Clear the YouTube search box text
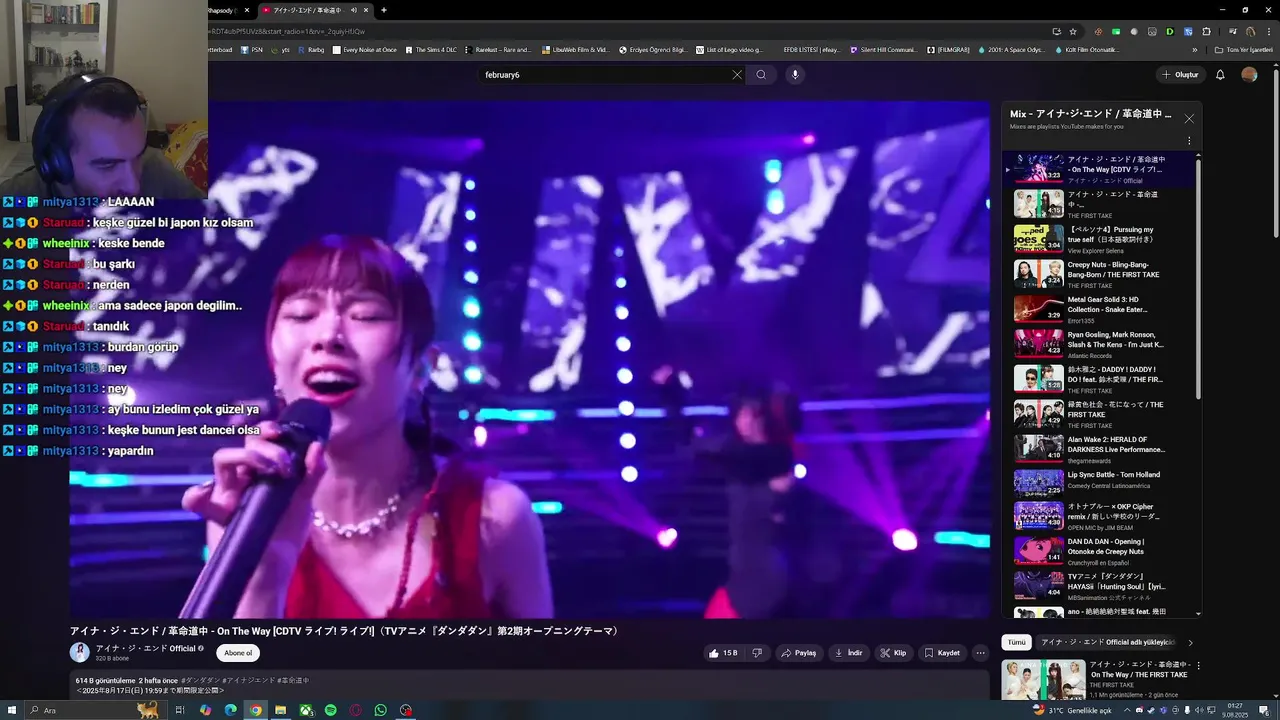Image resolution: width=1280 pixels, height=720 pixels. pos(737,75)
